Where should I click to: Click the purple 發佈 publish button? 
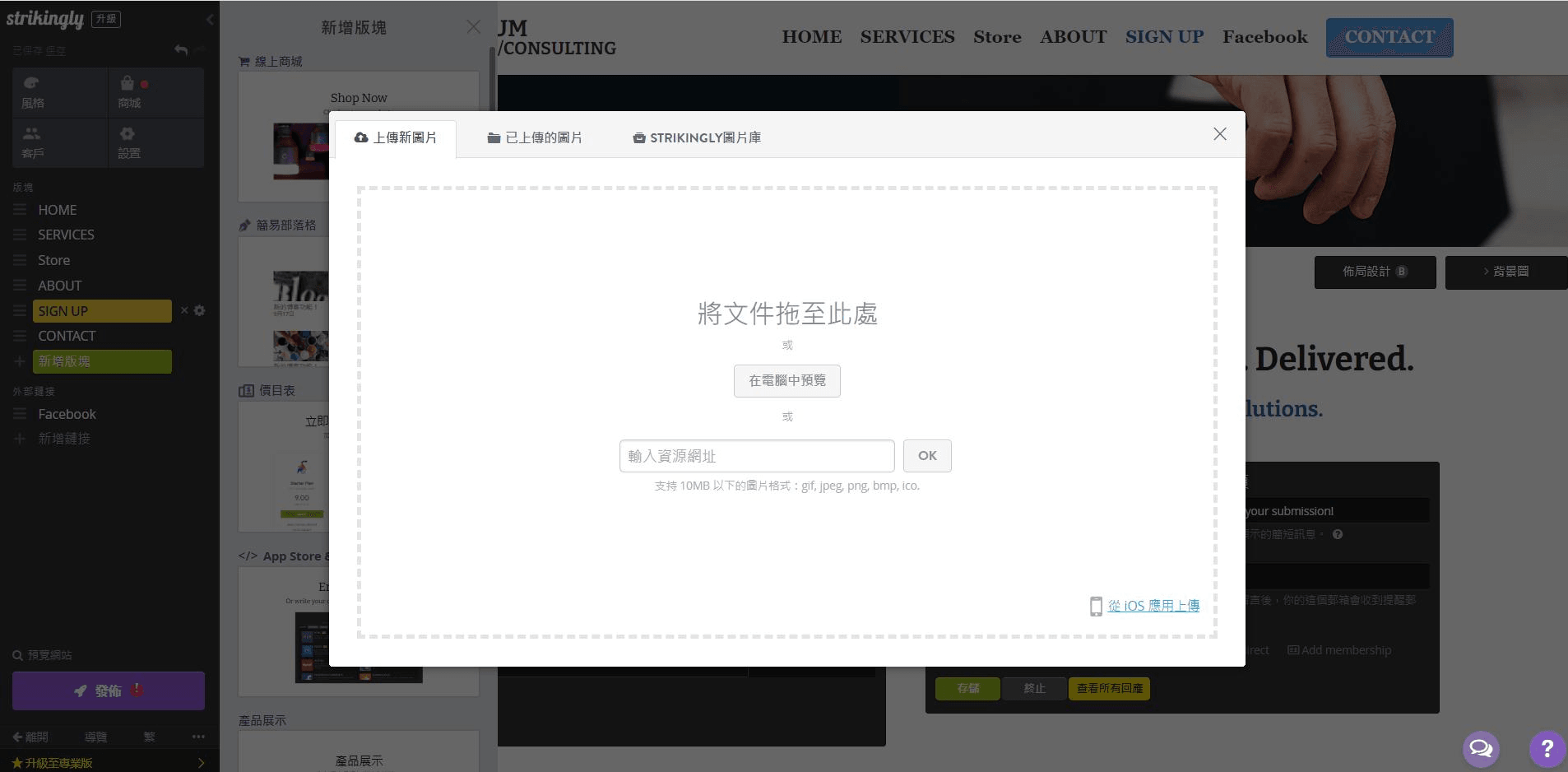click(107, 691)
